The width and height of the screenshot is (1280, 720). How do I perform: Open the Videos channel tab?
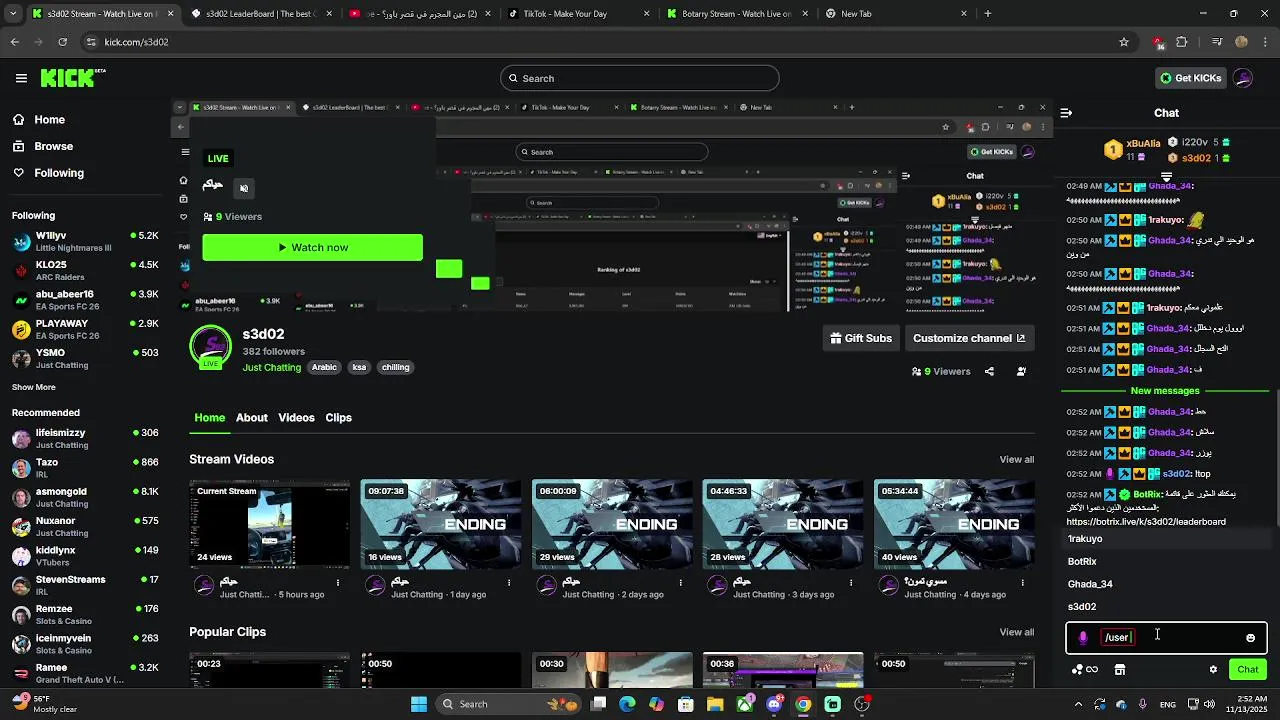point(296,418)
